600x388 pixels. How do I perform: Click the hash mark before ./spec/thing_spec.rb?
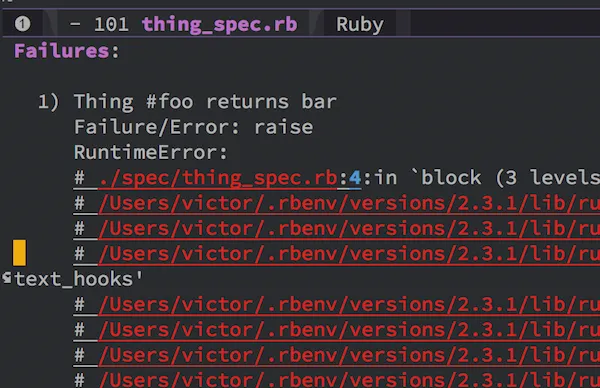[79, 178]
